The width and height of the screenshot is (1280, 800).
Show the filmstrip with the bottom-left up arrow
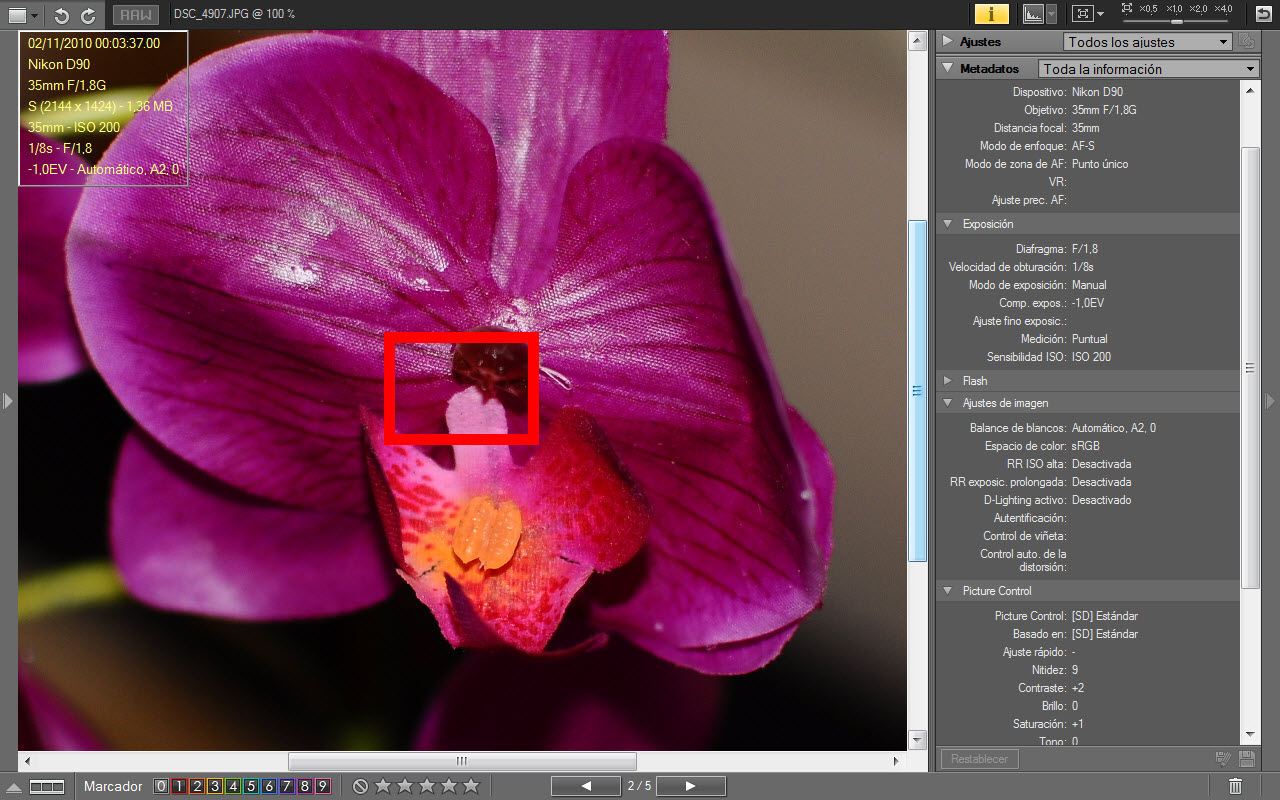pos(14,787)
